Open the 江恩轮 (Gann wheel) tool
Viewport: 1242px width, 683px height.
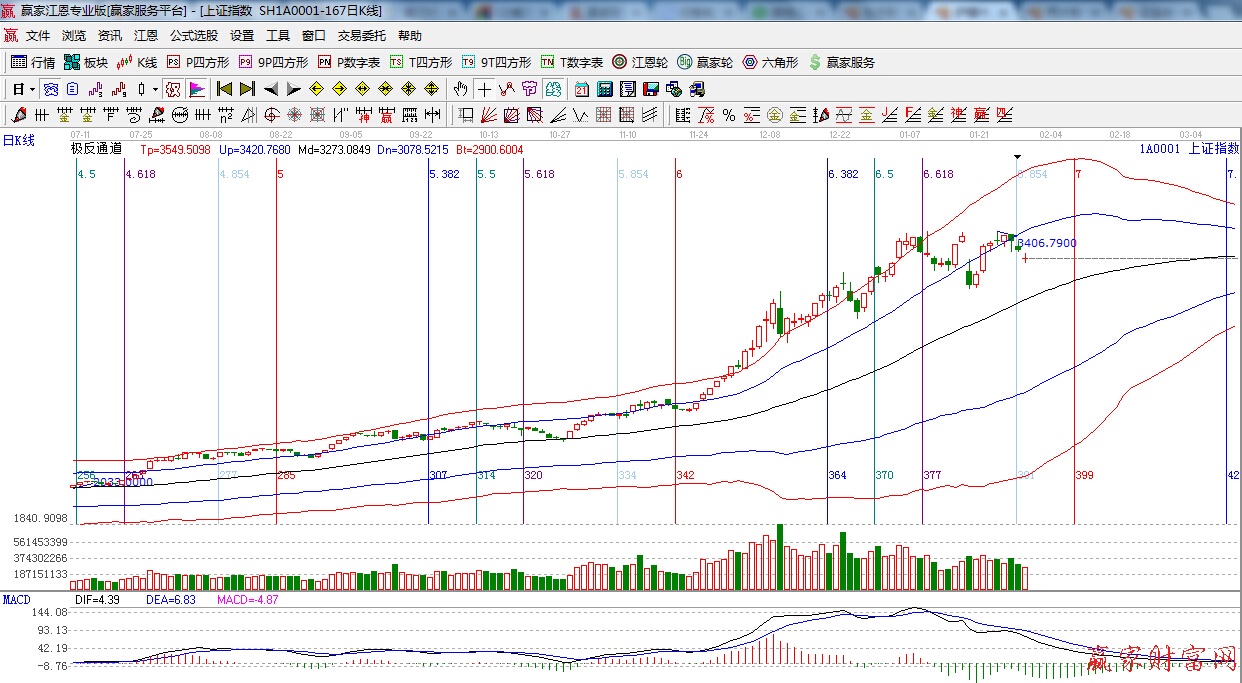640,62
